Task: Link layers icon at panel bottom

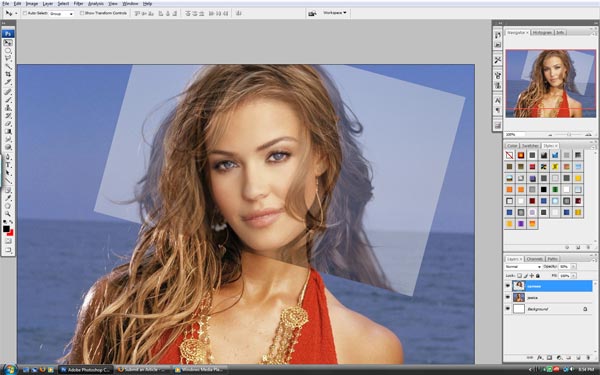Action: pyautogui.click(x=529, y=358)
